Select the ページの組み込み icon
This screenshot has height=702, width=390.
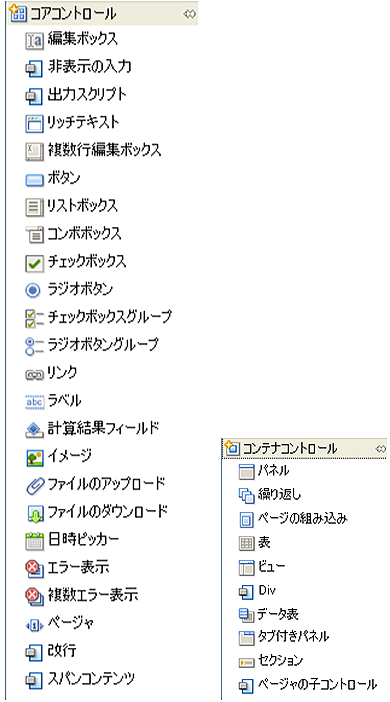click(246, 519)
